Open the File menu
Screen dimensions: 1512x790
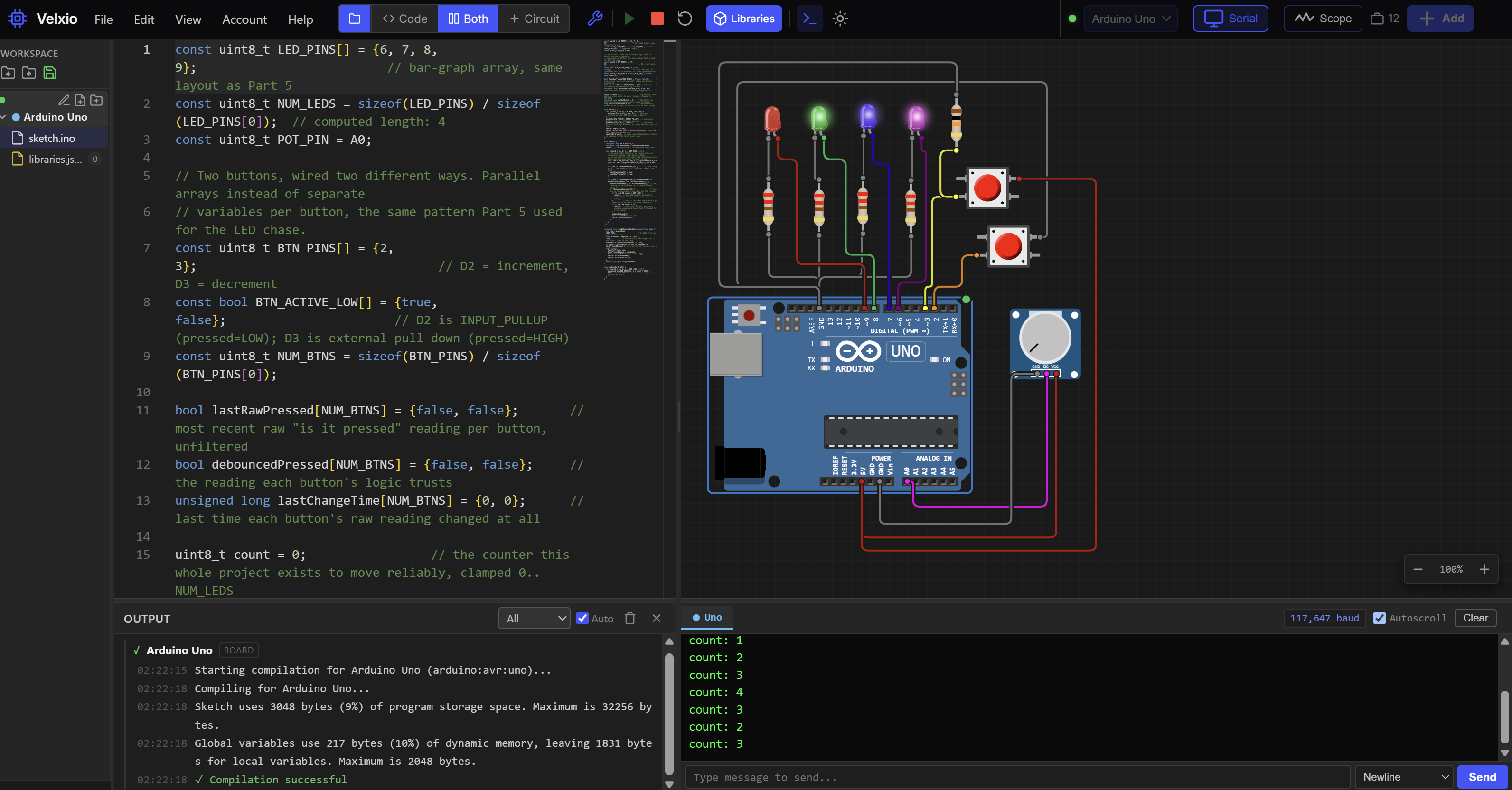[x=103, y=19]
